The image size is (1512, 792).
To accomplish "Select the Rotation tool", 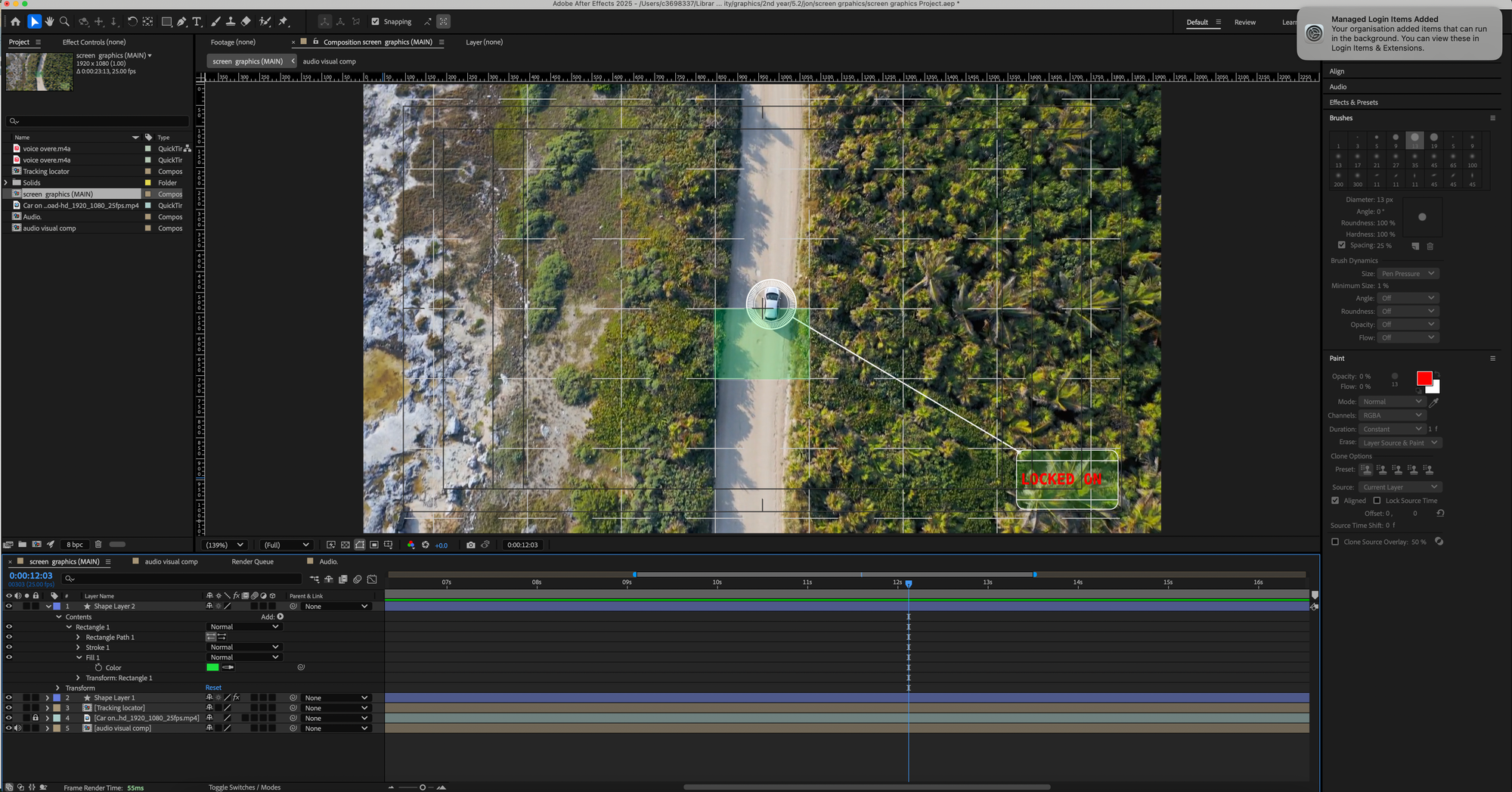I will click(132, 22).
